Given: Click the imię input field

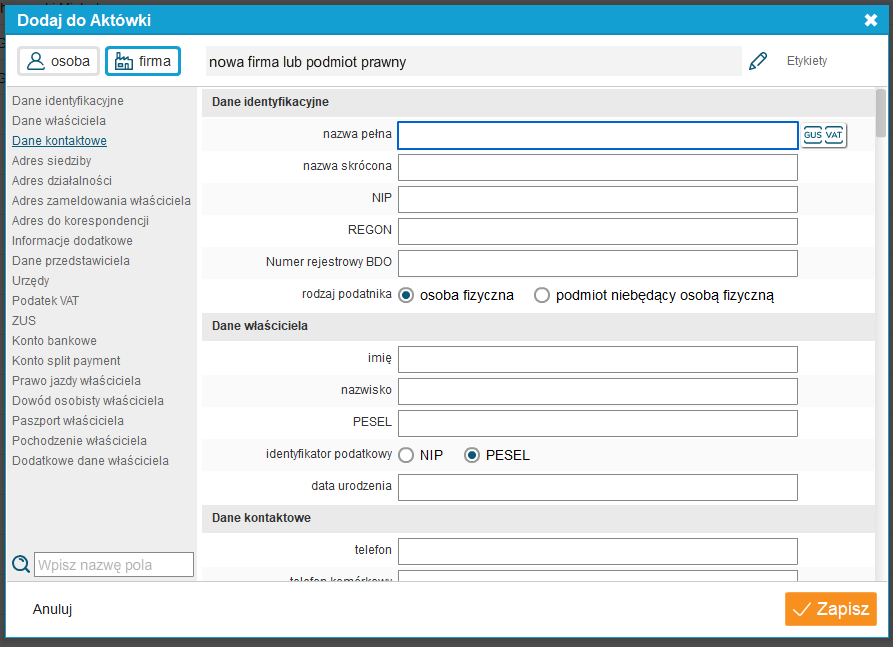Looking at the screenshot, I should click(x=597, y=359).
